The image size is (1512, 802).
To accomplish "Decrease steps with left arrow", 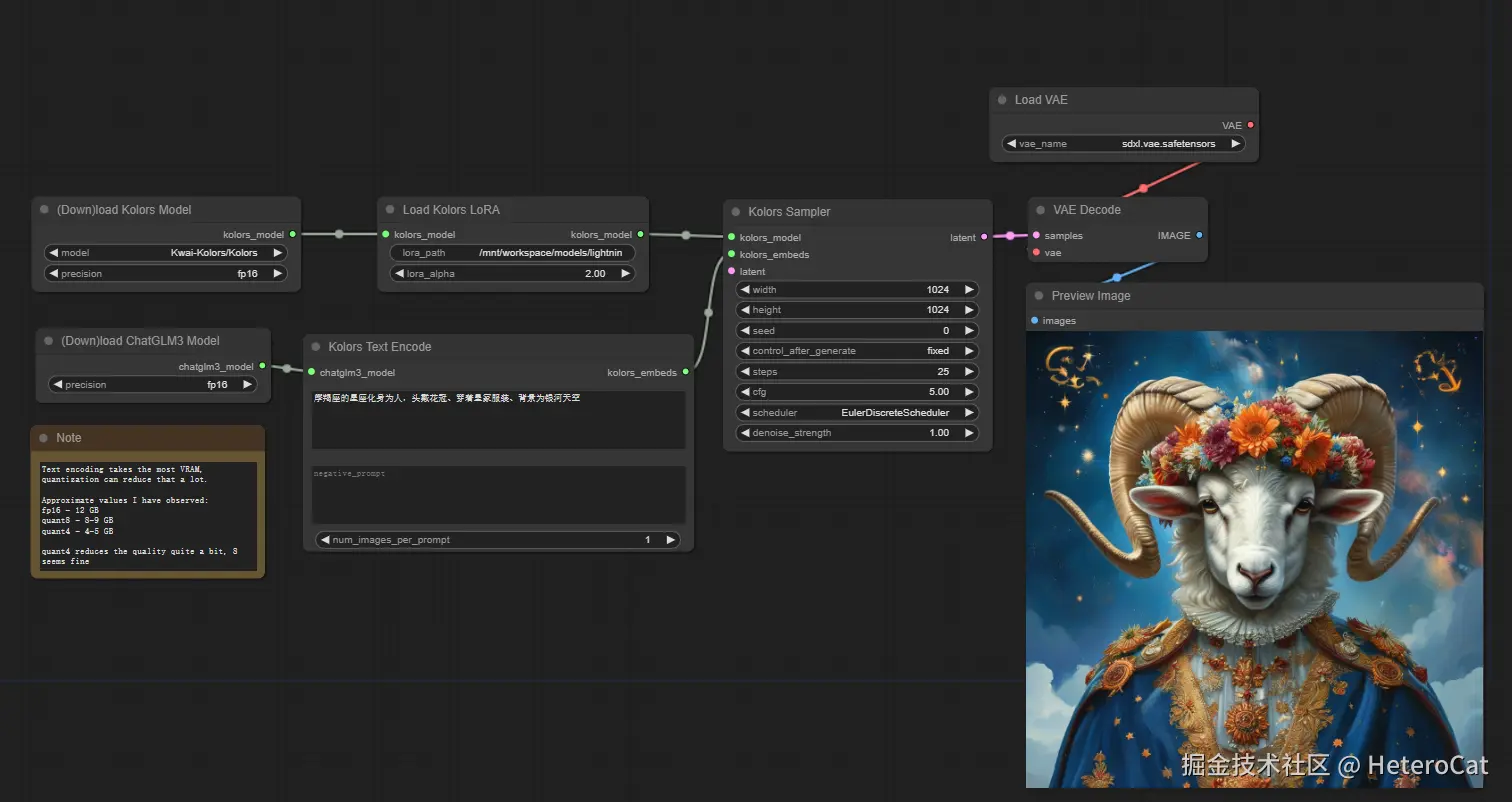I will 745,372.
